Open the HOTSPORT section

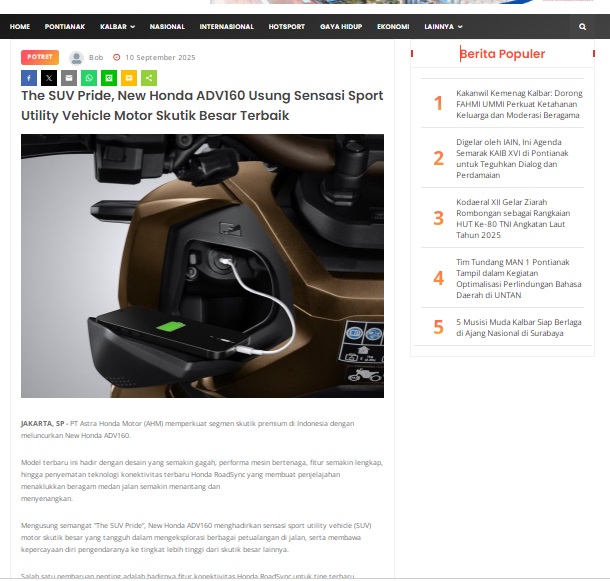tap(287, 26)
